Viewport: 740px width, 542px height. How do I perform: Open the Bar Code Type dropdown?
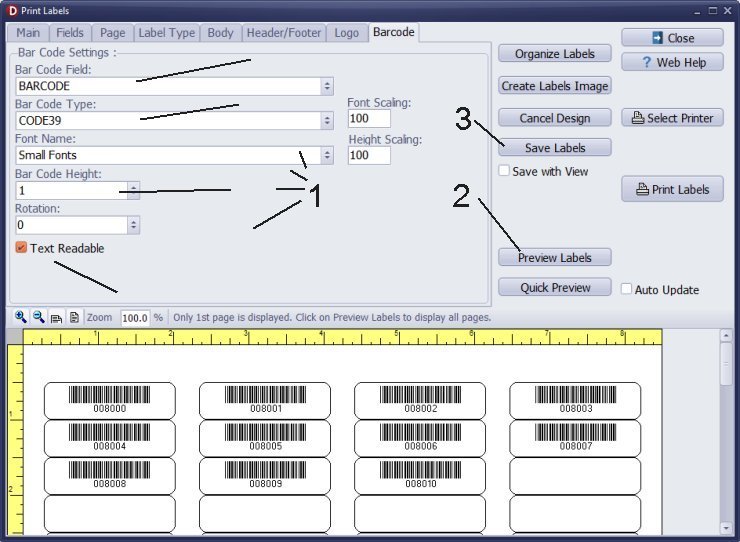point(327,120)
